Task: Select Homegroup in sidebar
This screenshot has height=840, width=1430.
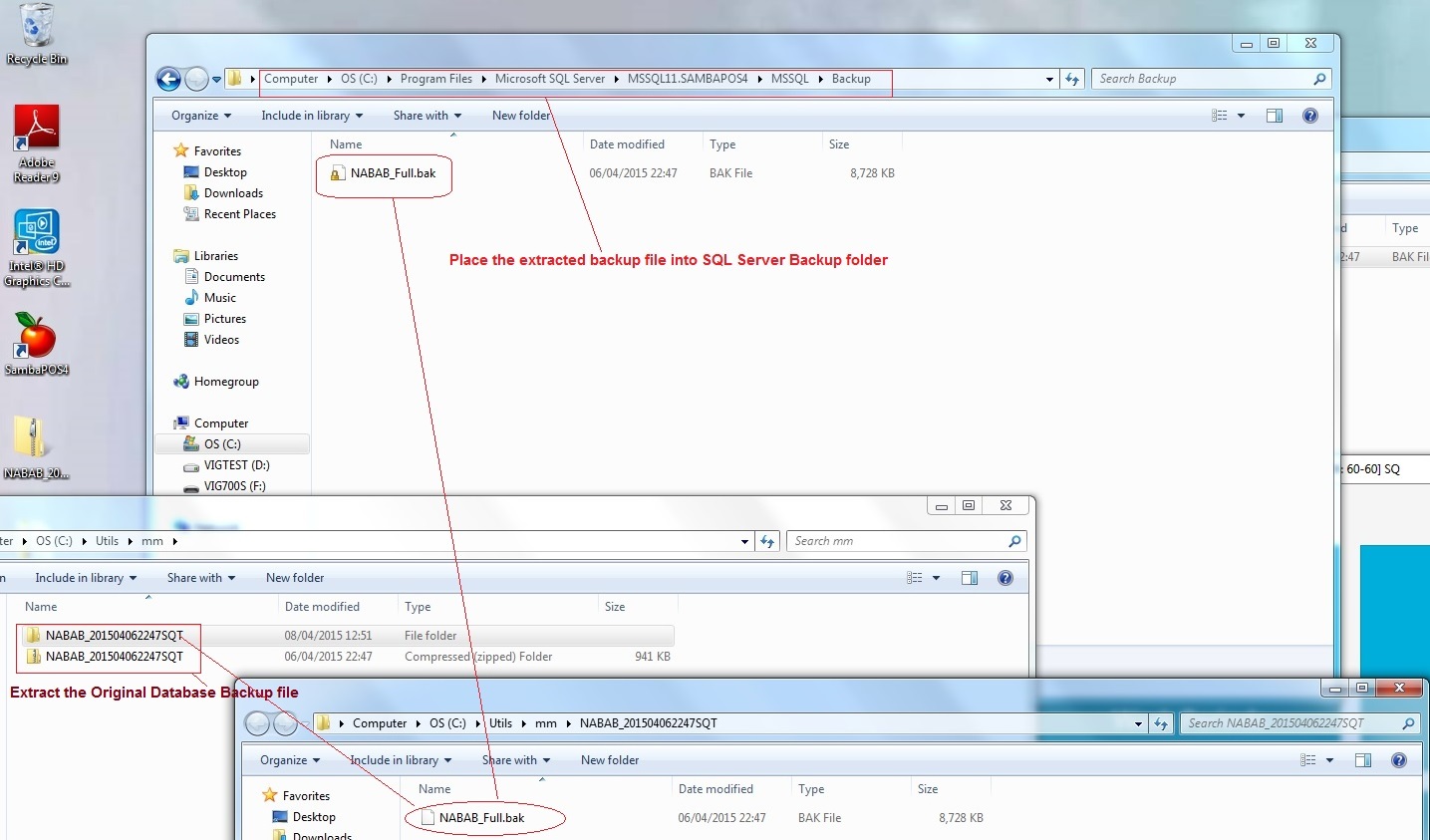Action: (x=216, y=382)
